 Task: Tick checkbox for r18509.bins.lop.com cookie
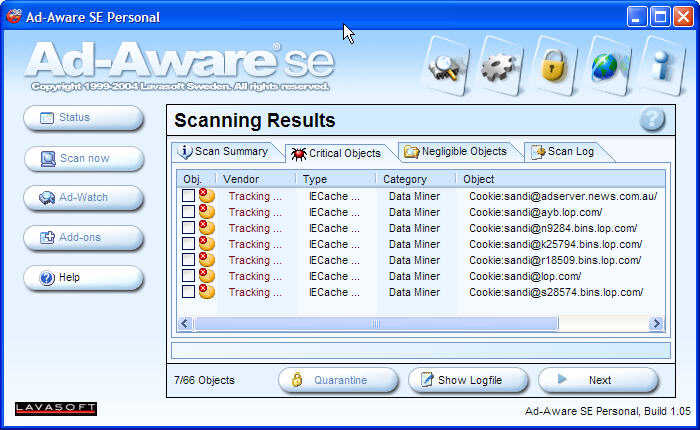[188, 260]
